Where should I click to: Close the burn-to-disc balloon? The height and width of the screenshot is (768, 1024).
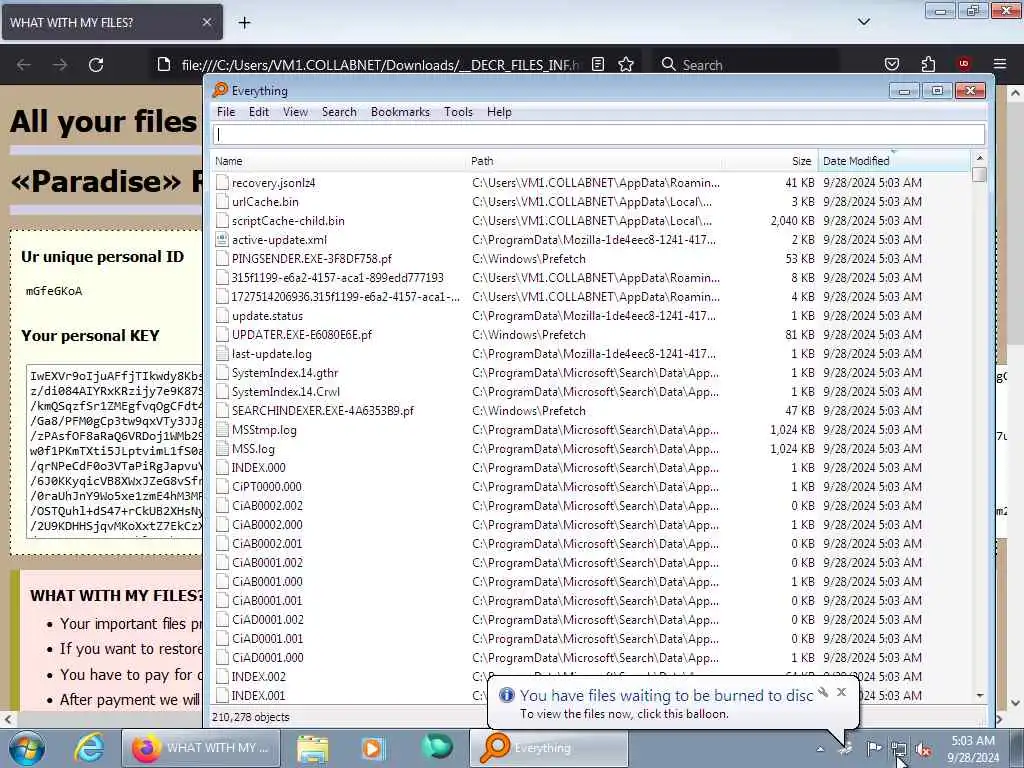842,692
